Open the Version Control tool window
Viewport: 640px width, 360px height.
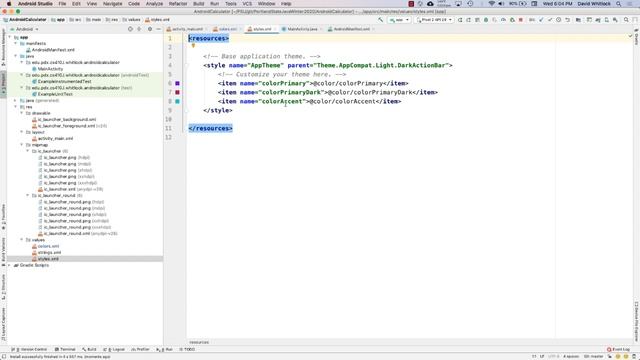point(29,349)
